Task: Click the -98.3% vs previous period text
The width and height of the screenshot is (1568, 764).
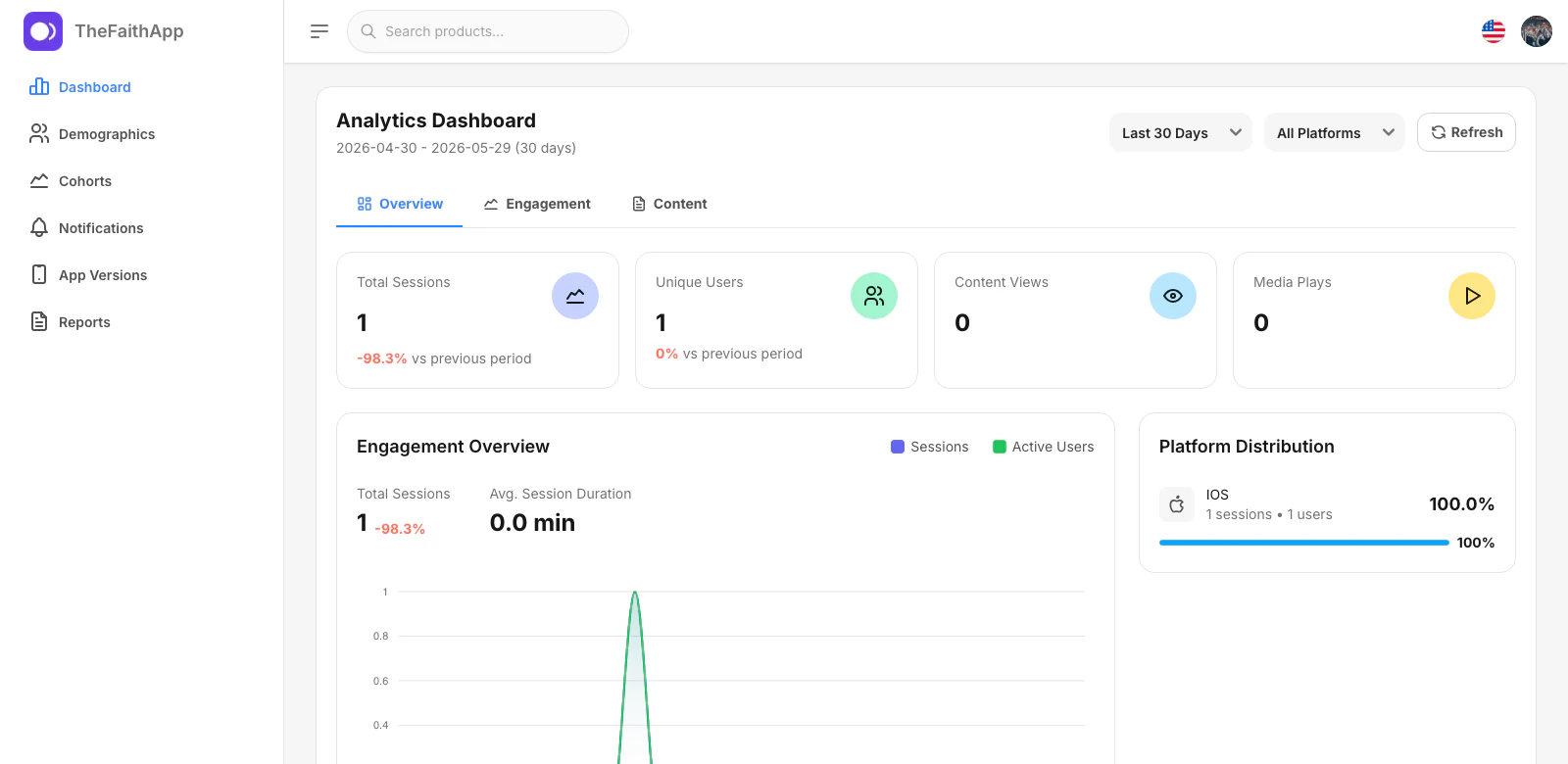Action: [x=444, y=358]
